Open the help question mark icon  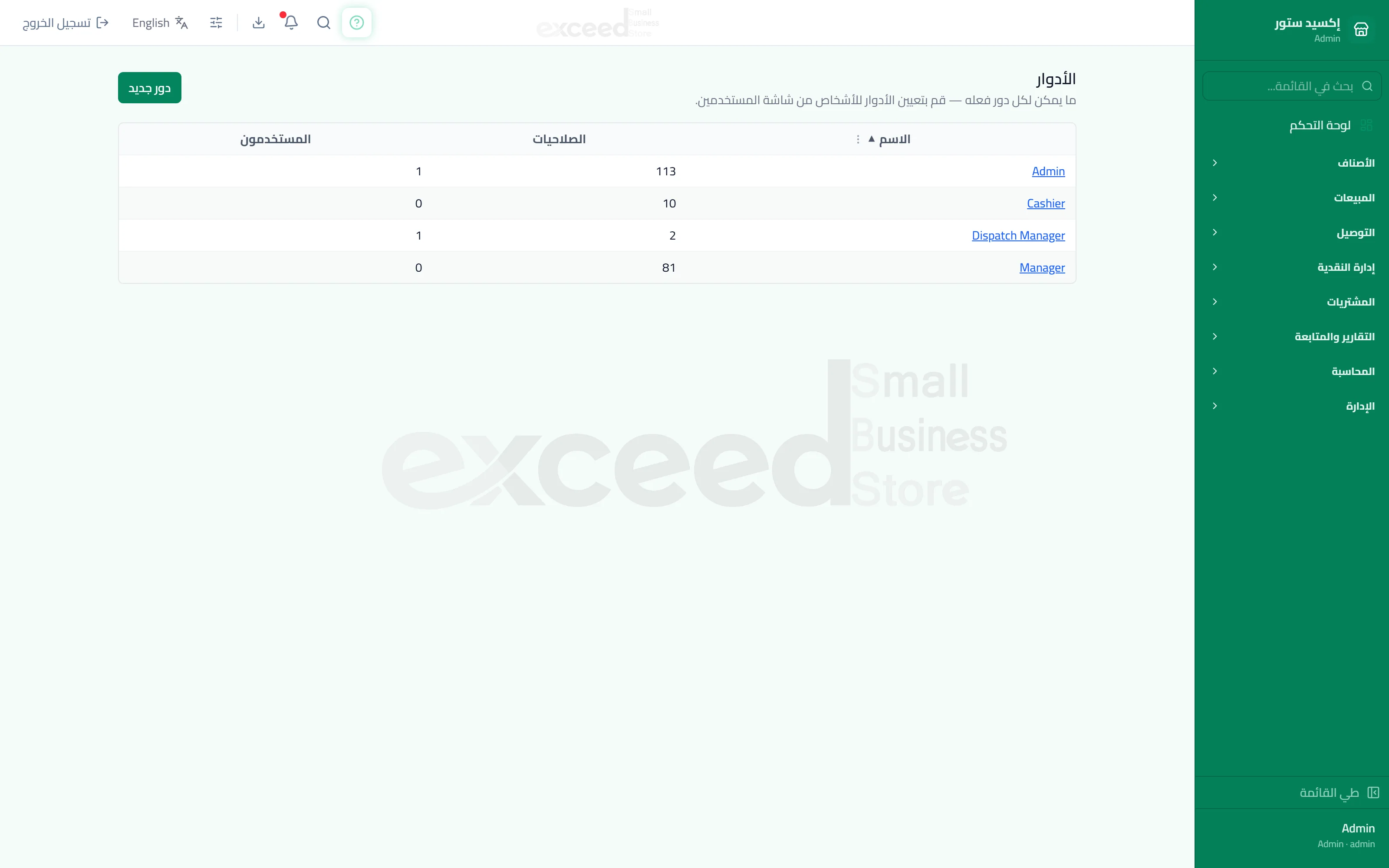[356, 23]
